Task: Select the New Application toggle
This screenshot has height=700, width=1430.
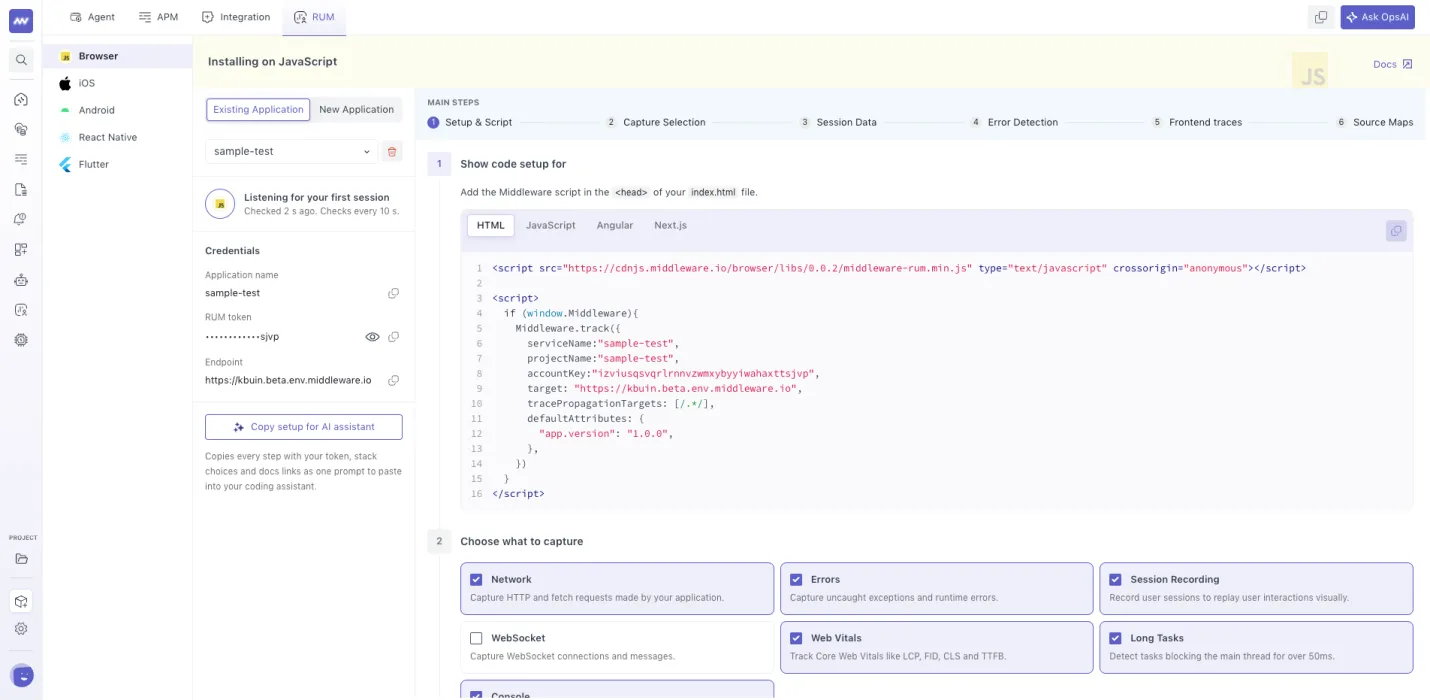Action: (357, 110)
